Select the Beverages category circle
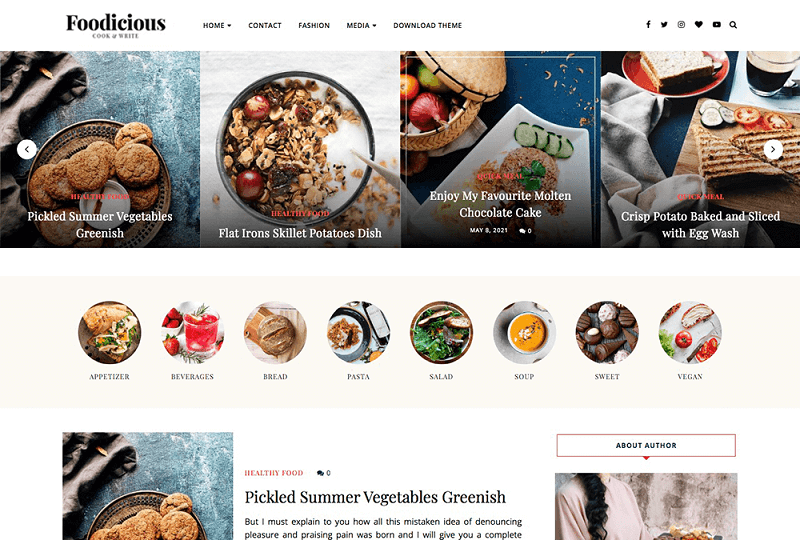Screen dimensions: 800x540 [192, 332]
